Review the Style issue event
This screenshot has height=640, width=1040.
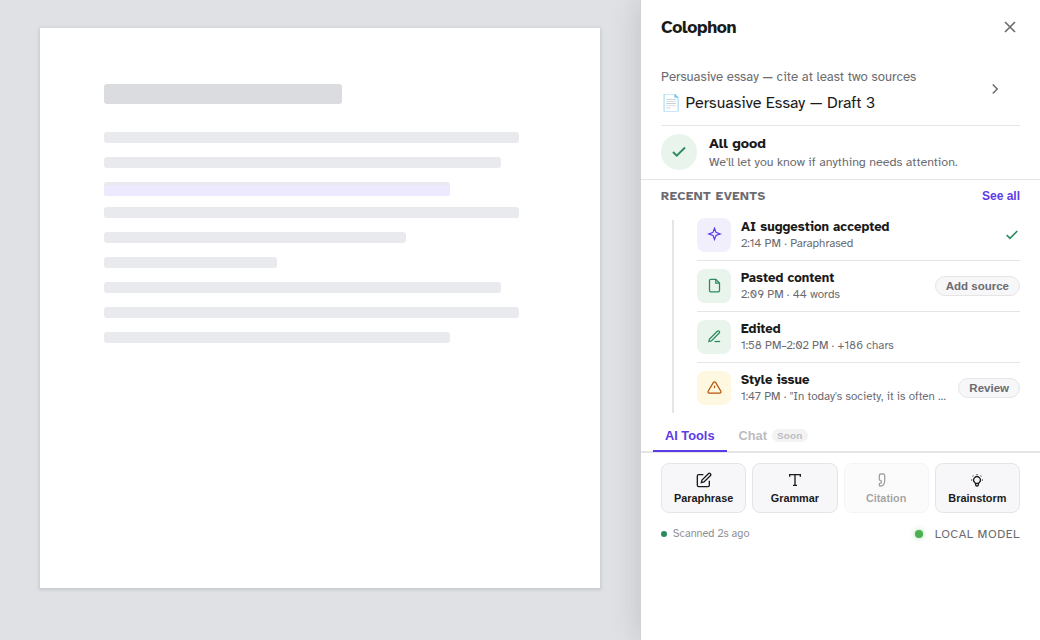pos(988,388)
